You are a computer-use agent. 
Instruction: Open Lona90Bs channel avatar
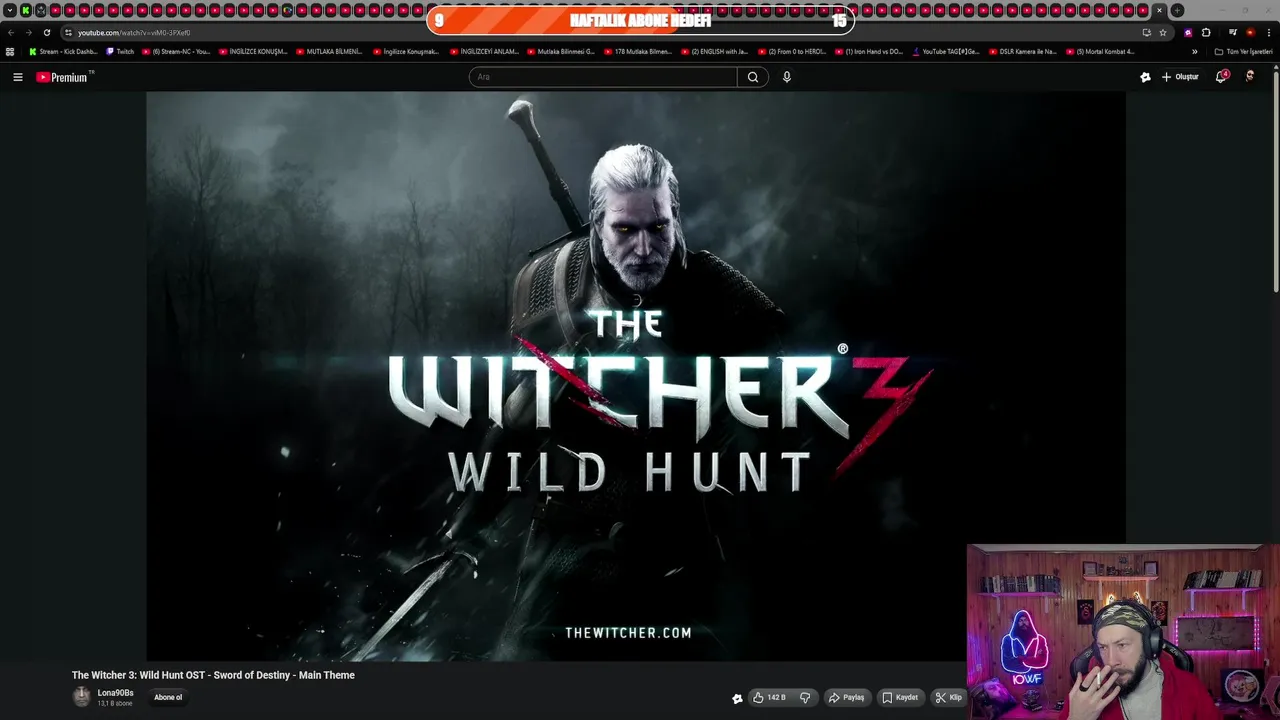[82, 697]
